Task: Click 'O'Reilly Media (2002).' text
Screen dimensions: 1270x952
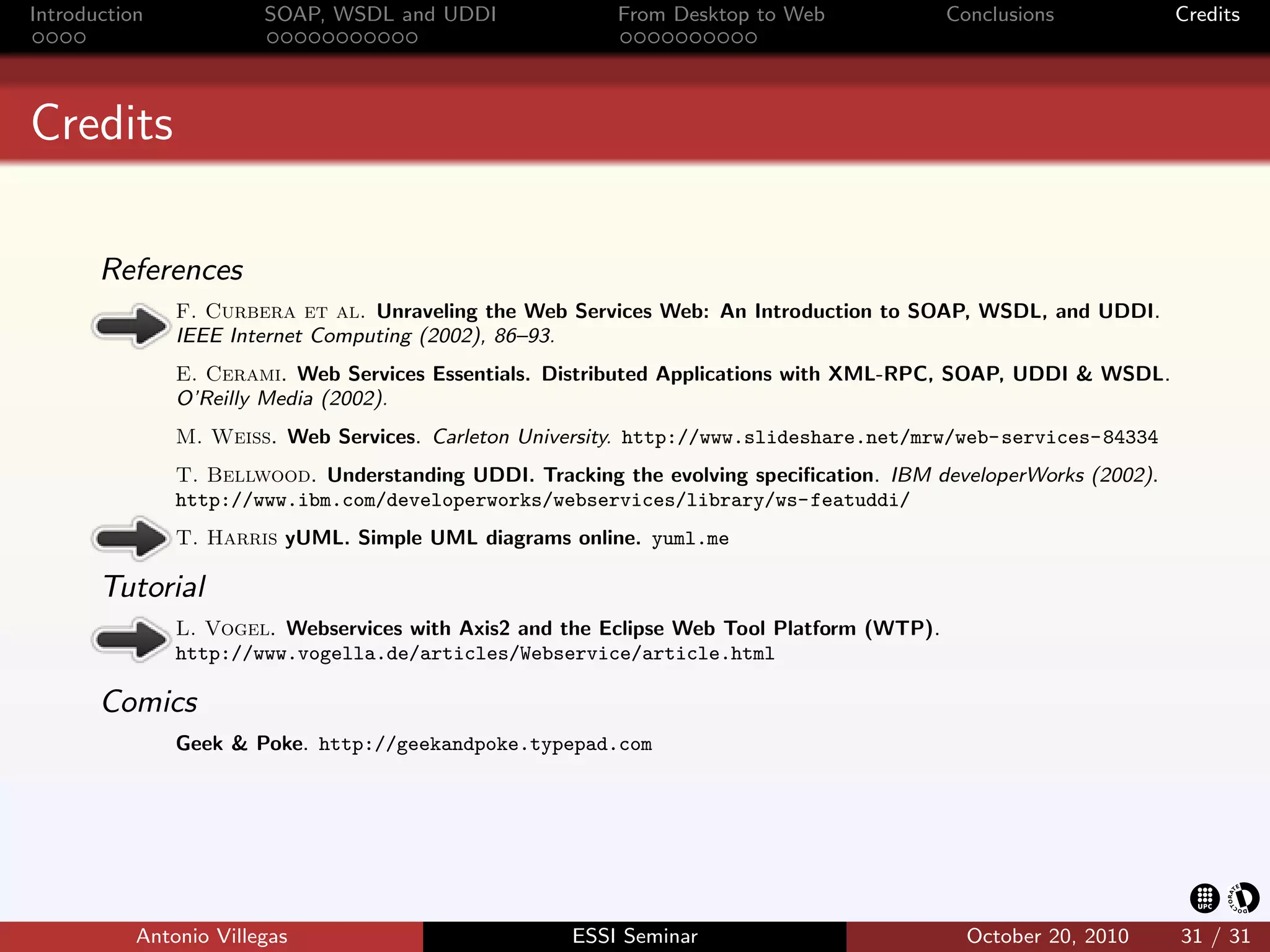Action: pos(282,399)
